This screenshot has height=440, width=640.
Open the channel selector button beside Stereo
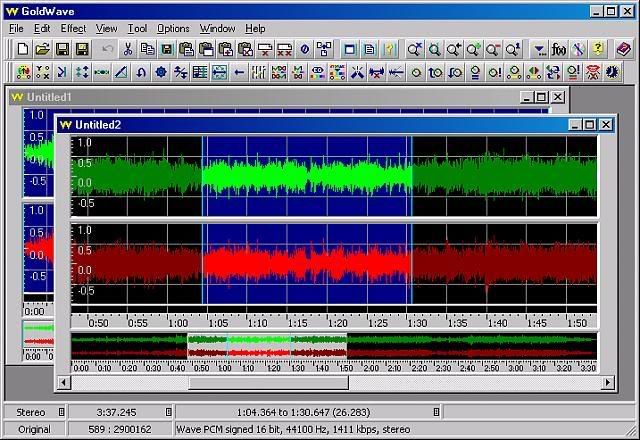coord(61,412)
